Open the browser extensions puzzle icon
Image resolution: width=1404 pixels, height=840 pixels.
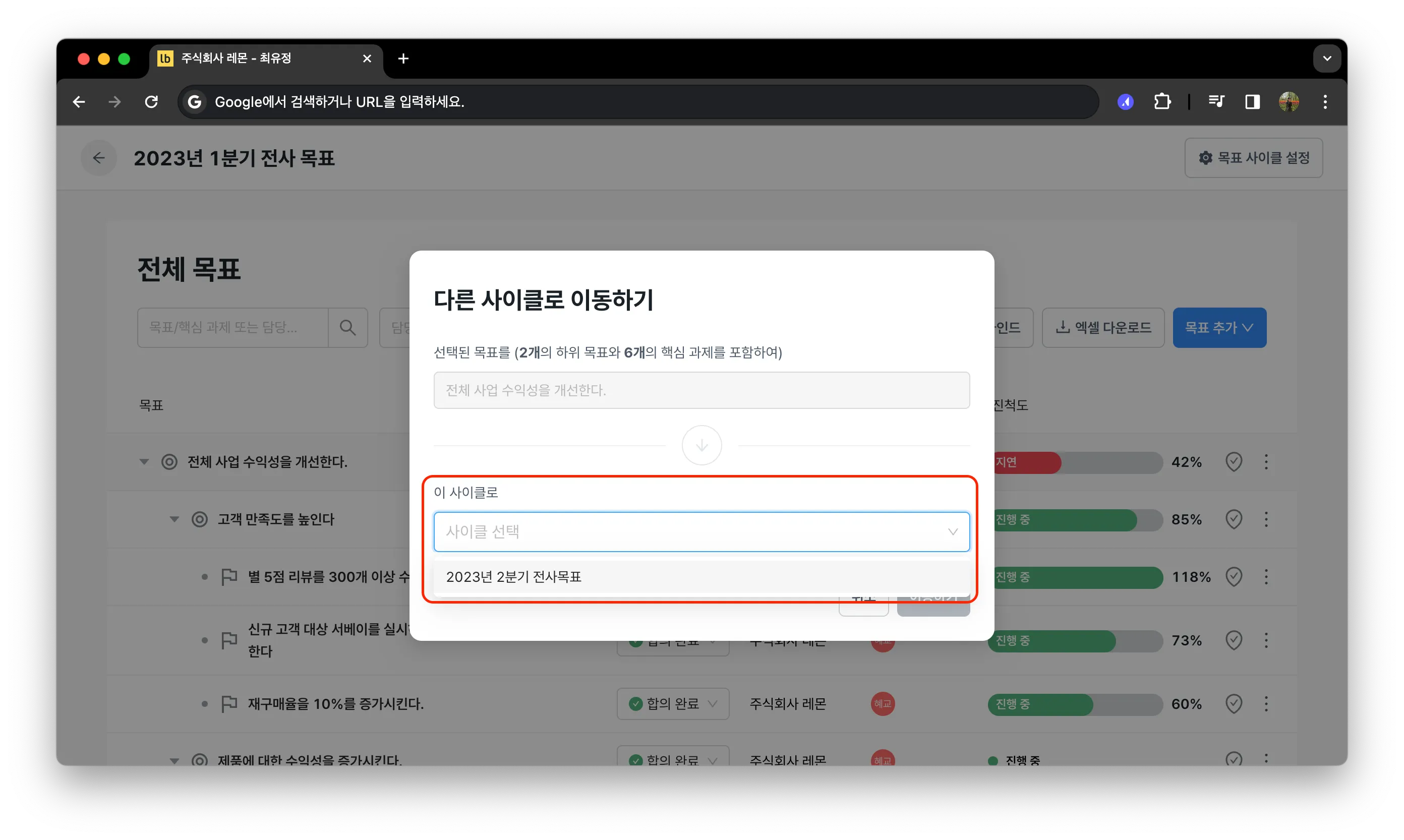[x=1162, y=102]
